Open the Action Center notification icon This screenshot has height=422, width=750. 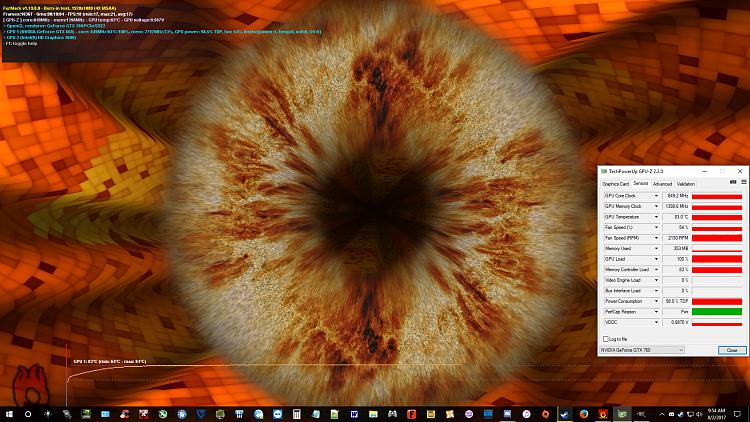[x=737, y=414]
